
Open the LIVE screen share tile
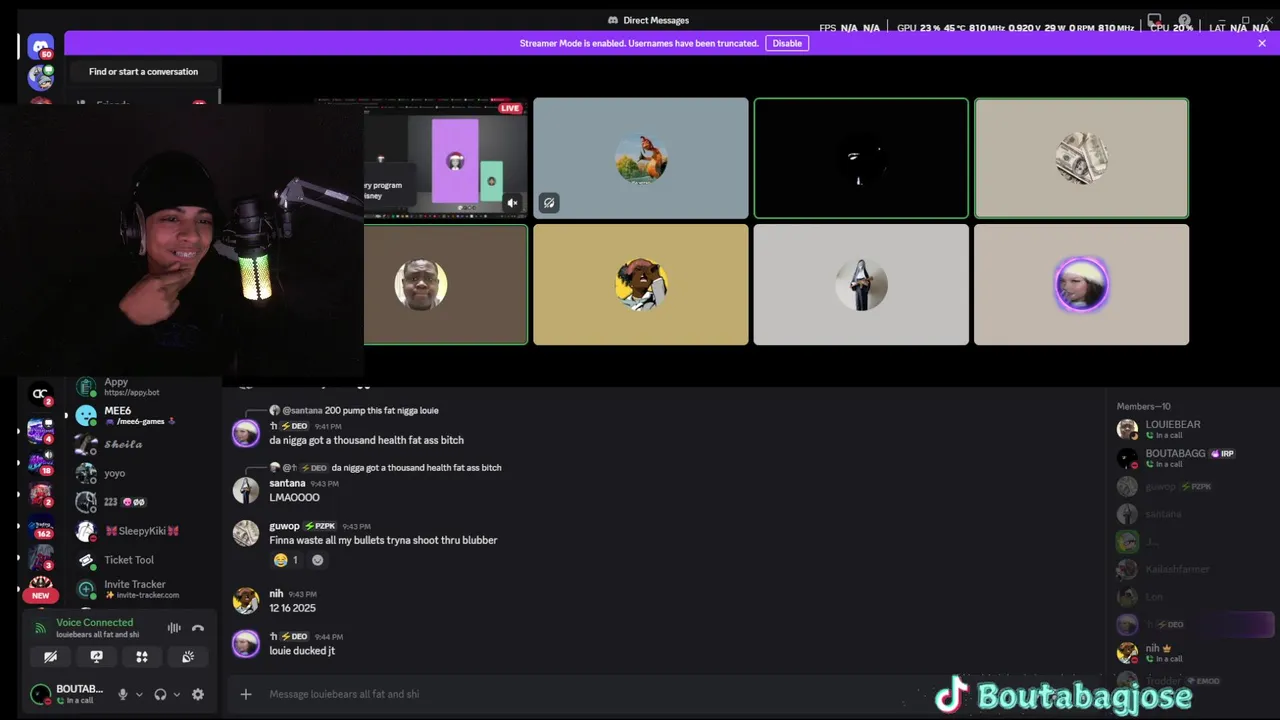coord(445,158)
